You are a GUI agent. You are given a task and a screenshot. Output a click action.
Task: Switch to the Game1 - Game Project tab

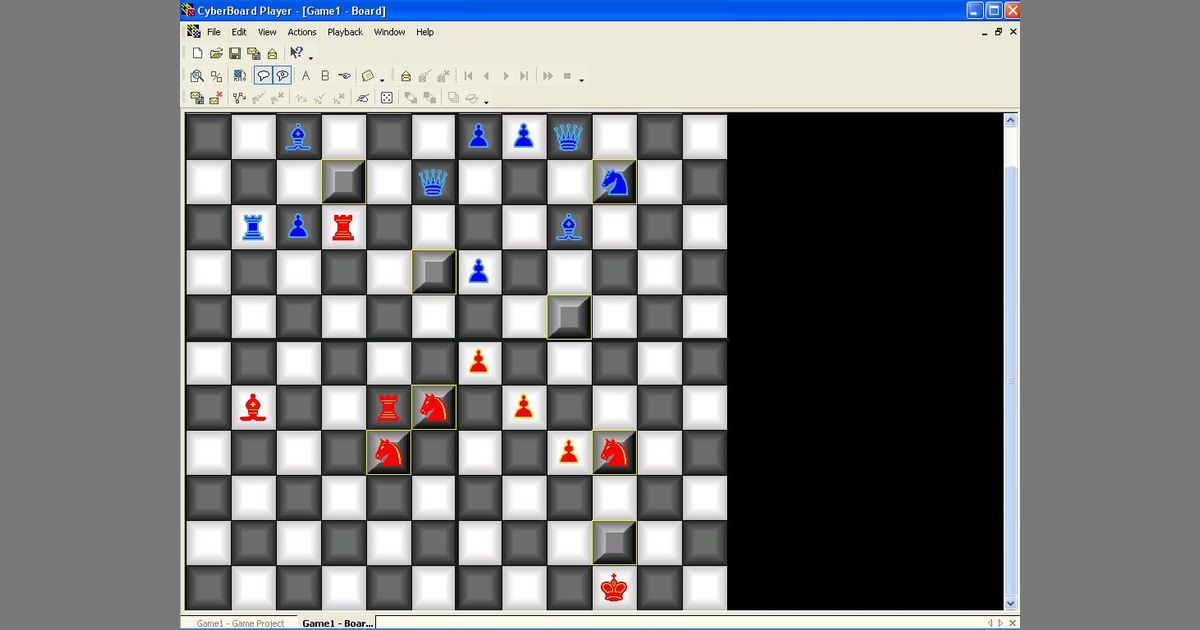pyautogui.click(x=239, y=622)
